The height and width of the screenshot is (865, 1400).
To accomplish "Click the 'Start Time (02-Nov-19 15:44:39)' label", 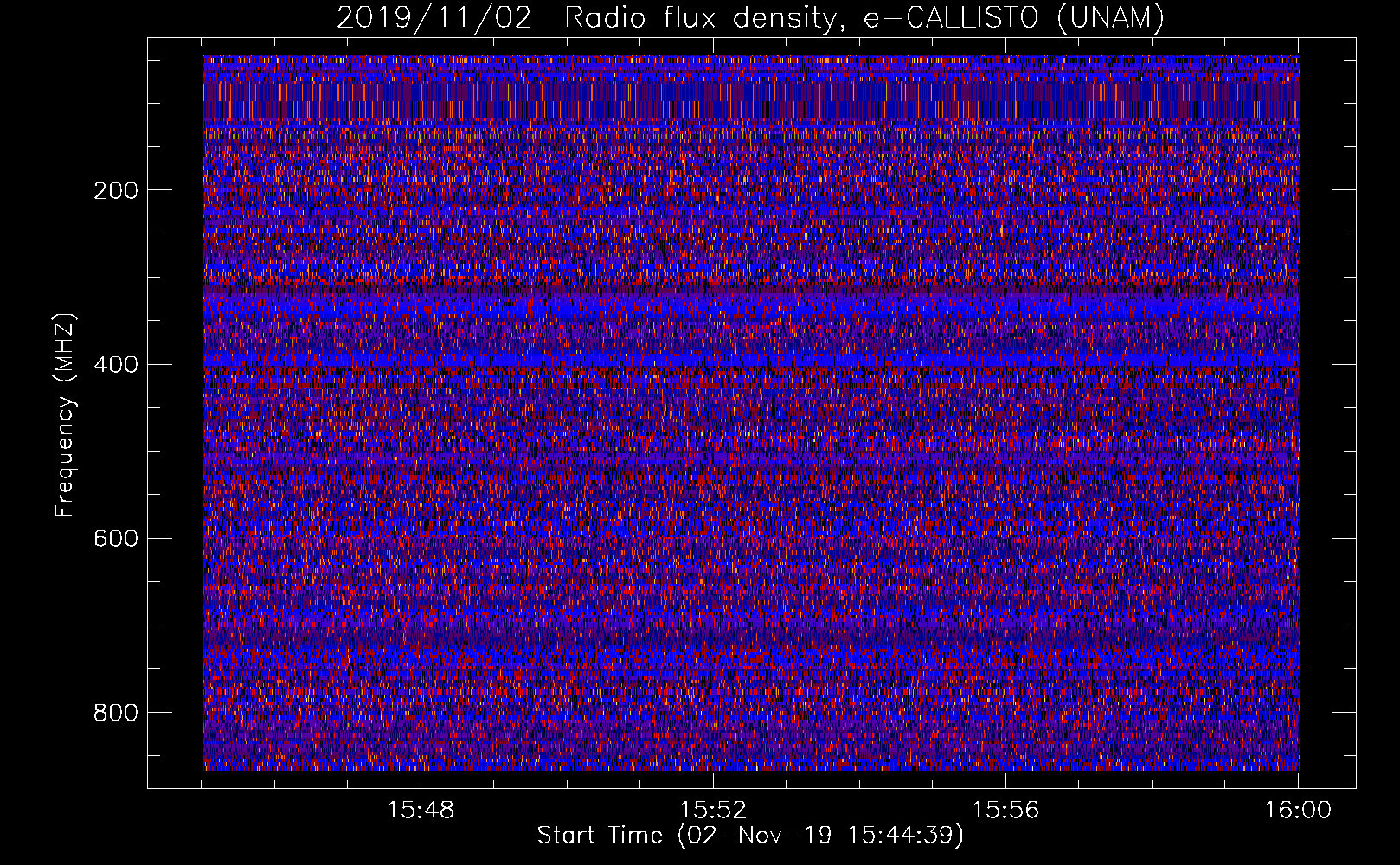I will coord(750,836).
